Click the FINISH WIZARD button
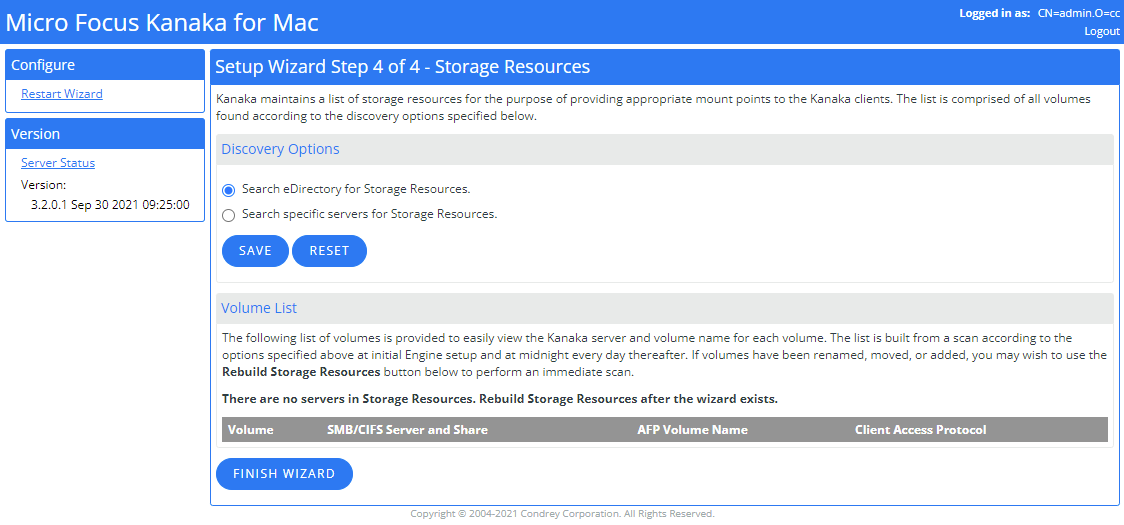 (x=284, y=474)
